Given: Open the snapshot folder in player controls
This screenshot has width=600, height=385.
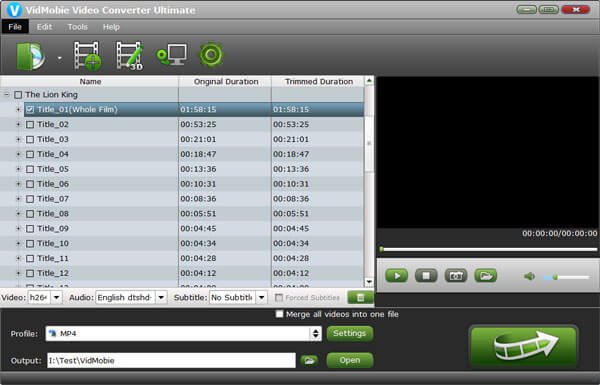Looking at the screenshot, I should click(486, 276).
